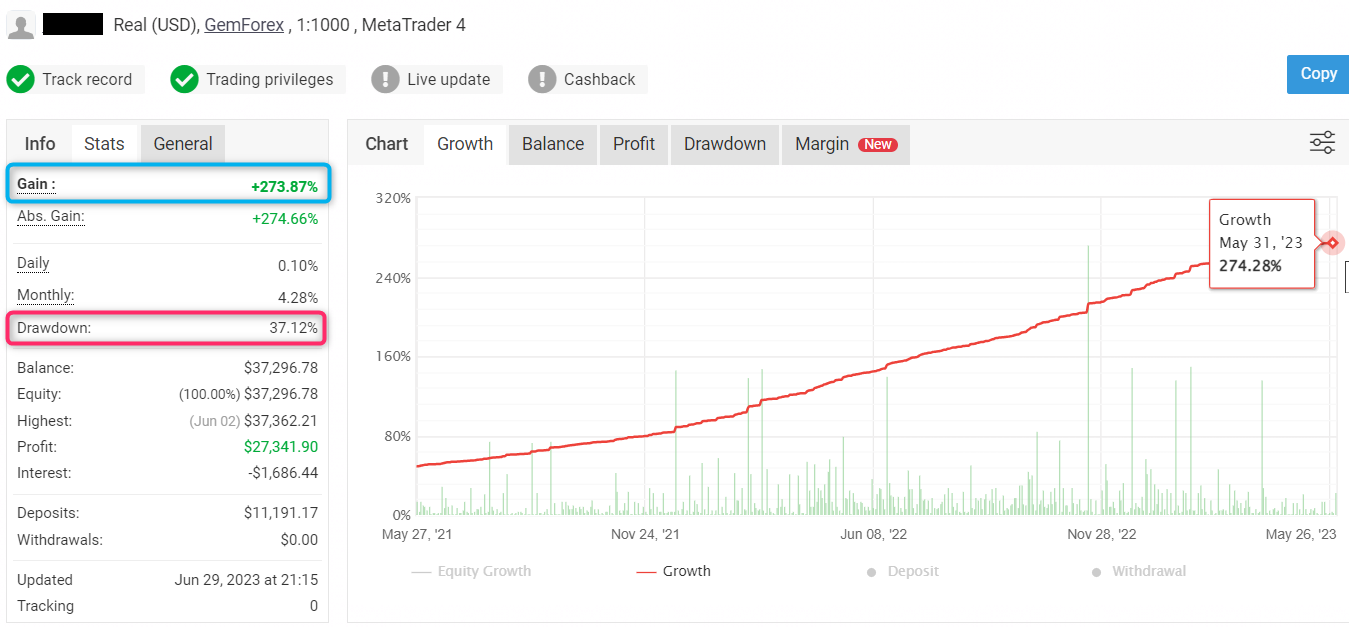Click the user avatar profile icon

[x=21, y=25]
